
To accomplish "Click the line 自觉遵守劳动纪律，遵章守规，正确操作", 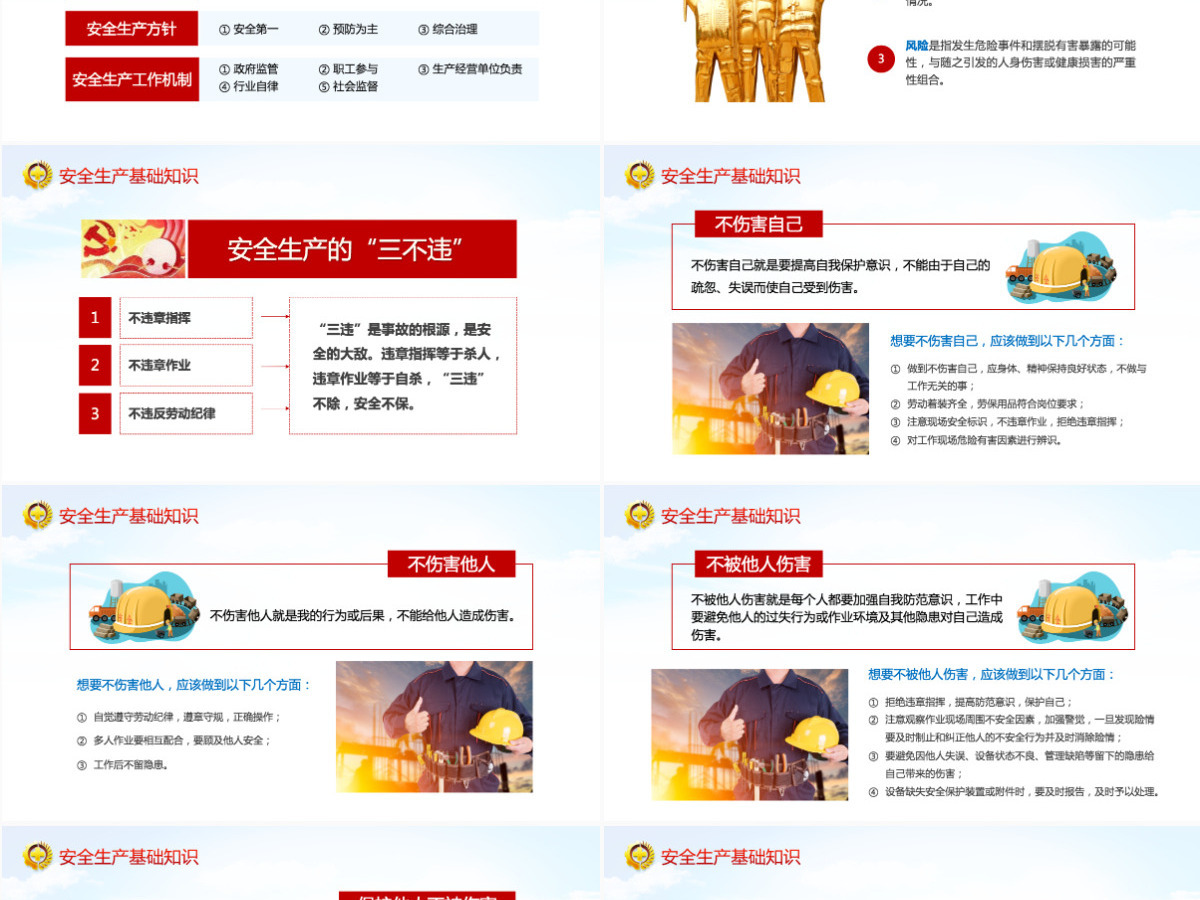I will coord(179,717).
